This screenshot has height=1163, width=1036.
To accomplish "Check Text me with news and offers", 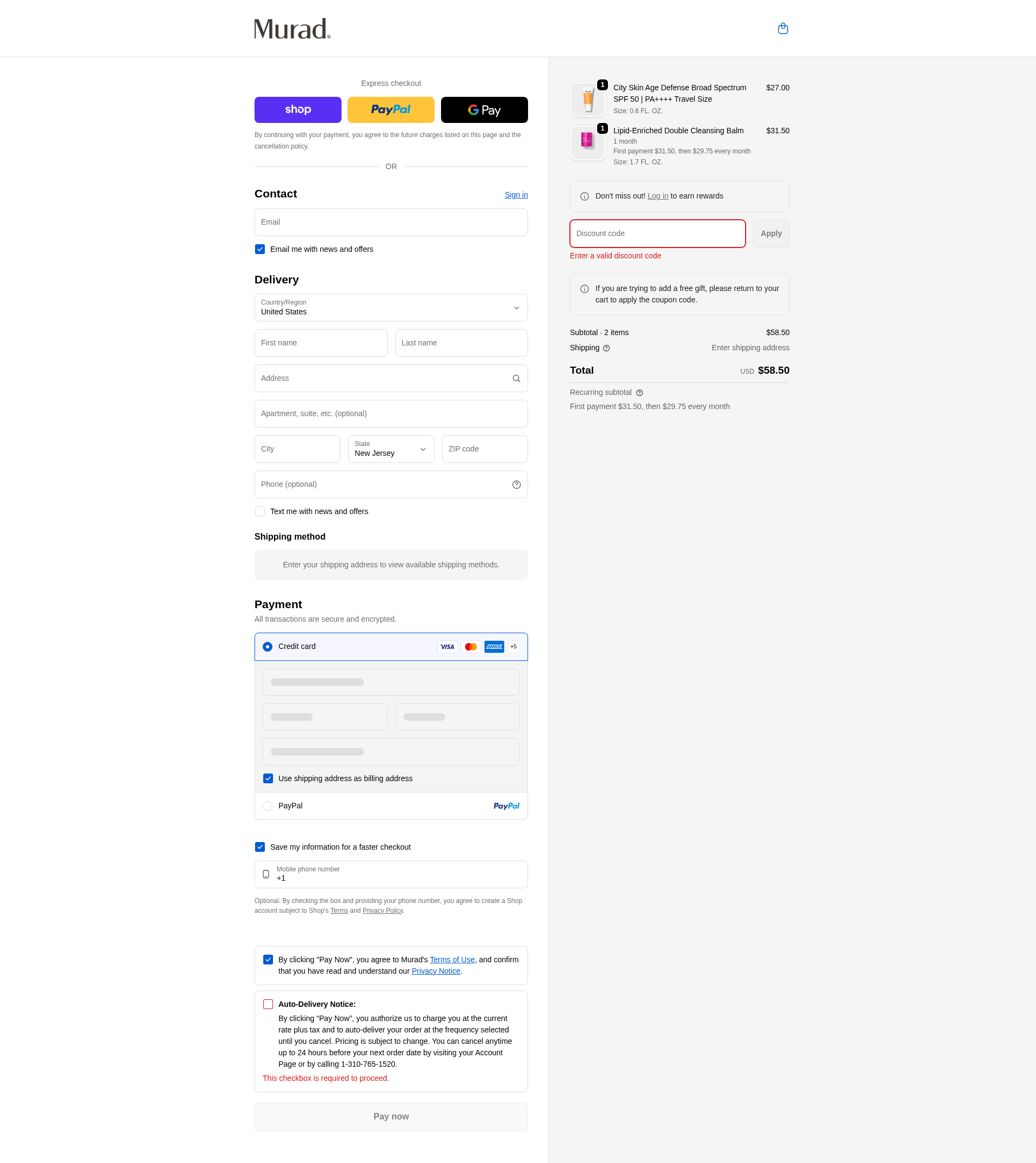I will pos(260,511).
